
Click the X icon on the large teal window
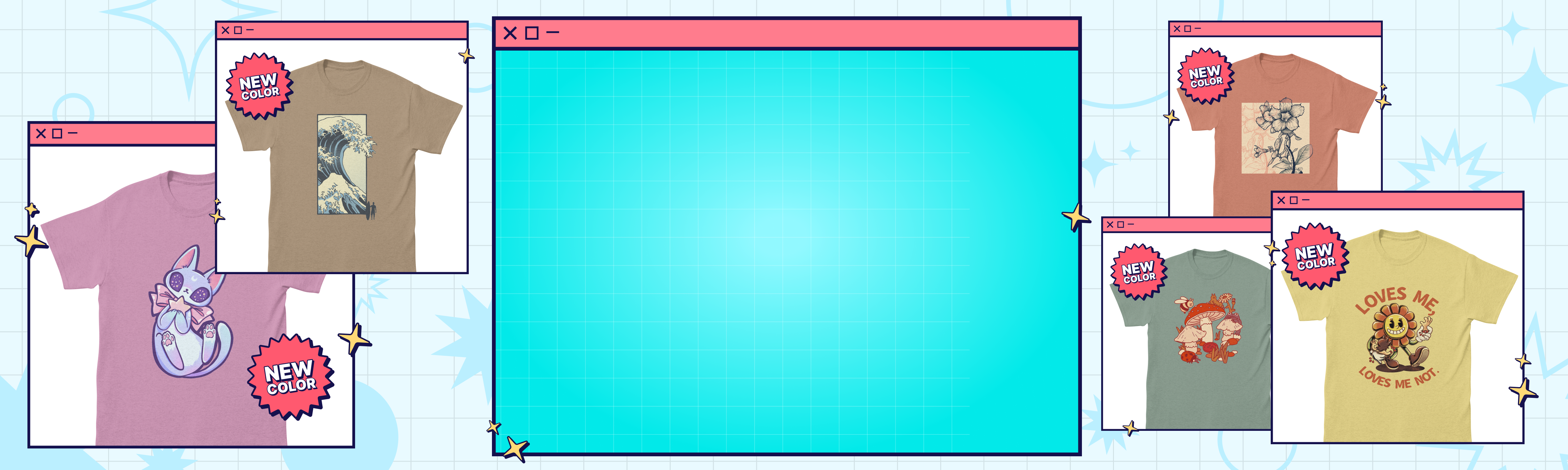(510, 33)
